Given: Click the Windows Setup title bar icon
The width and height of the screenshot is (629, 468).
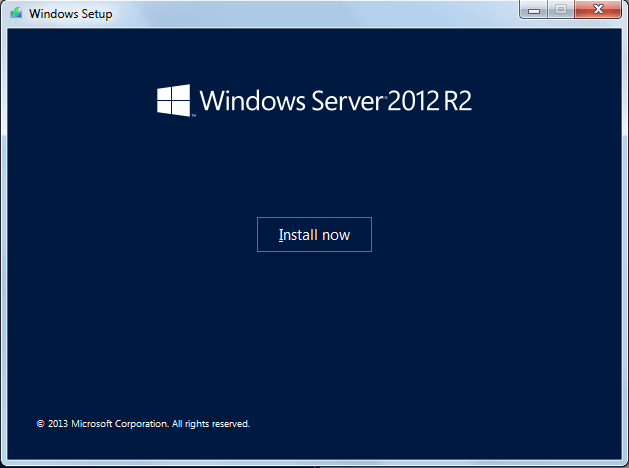Looking at the screenshot, I should pos(16,14).
